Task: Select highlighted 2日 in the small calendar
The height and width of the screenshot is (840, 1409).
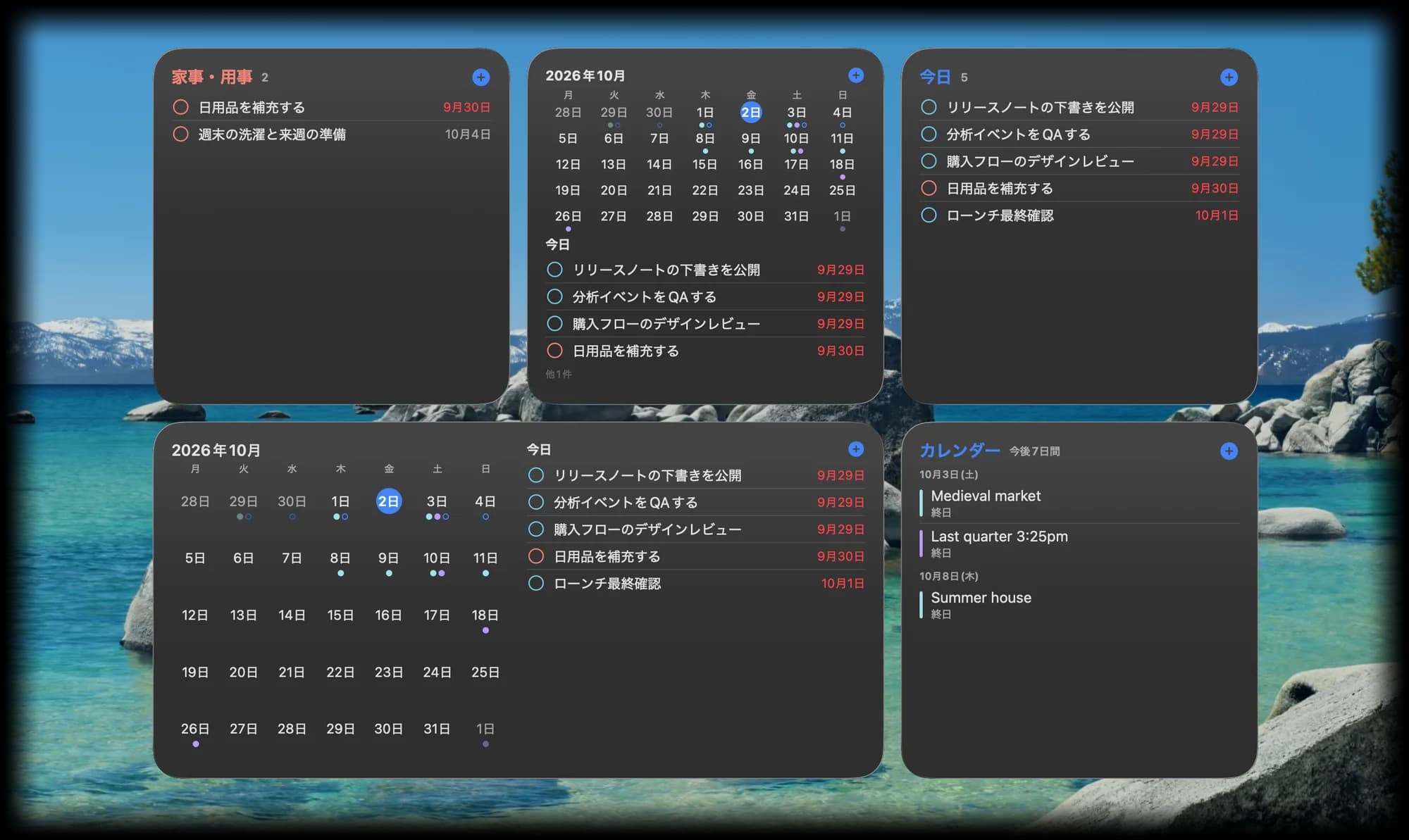Action: pos(751,112)
